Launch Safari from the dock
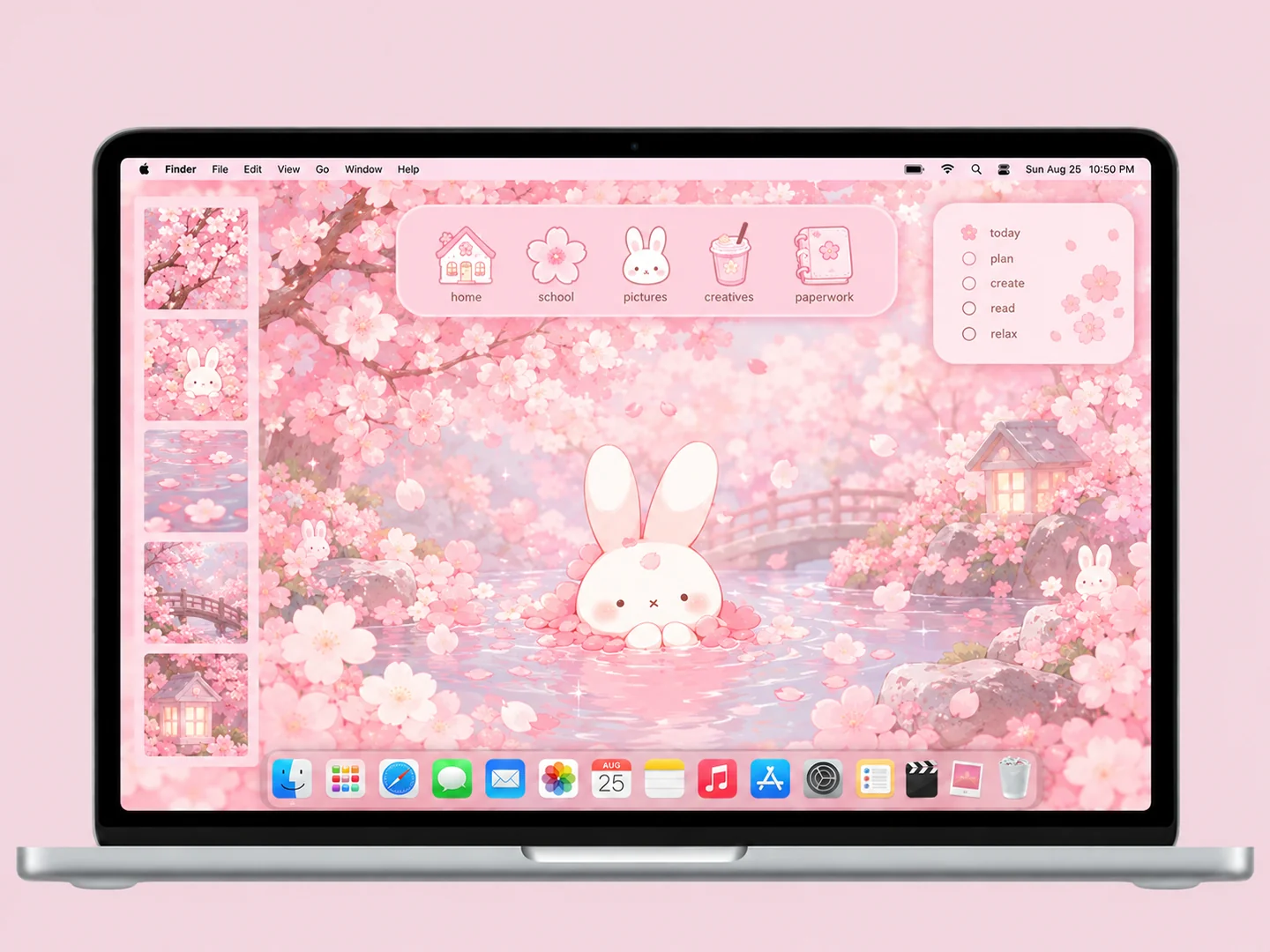 pos(399,779)
